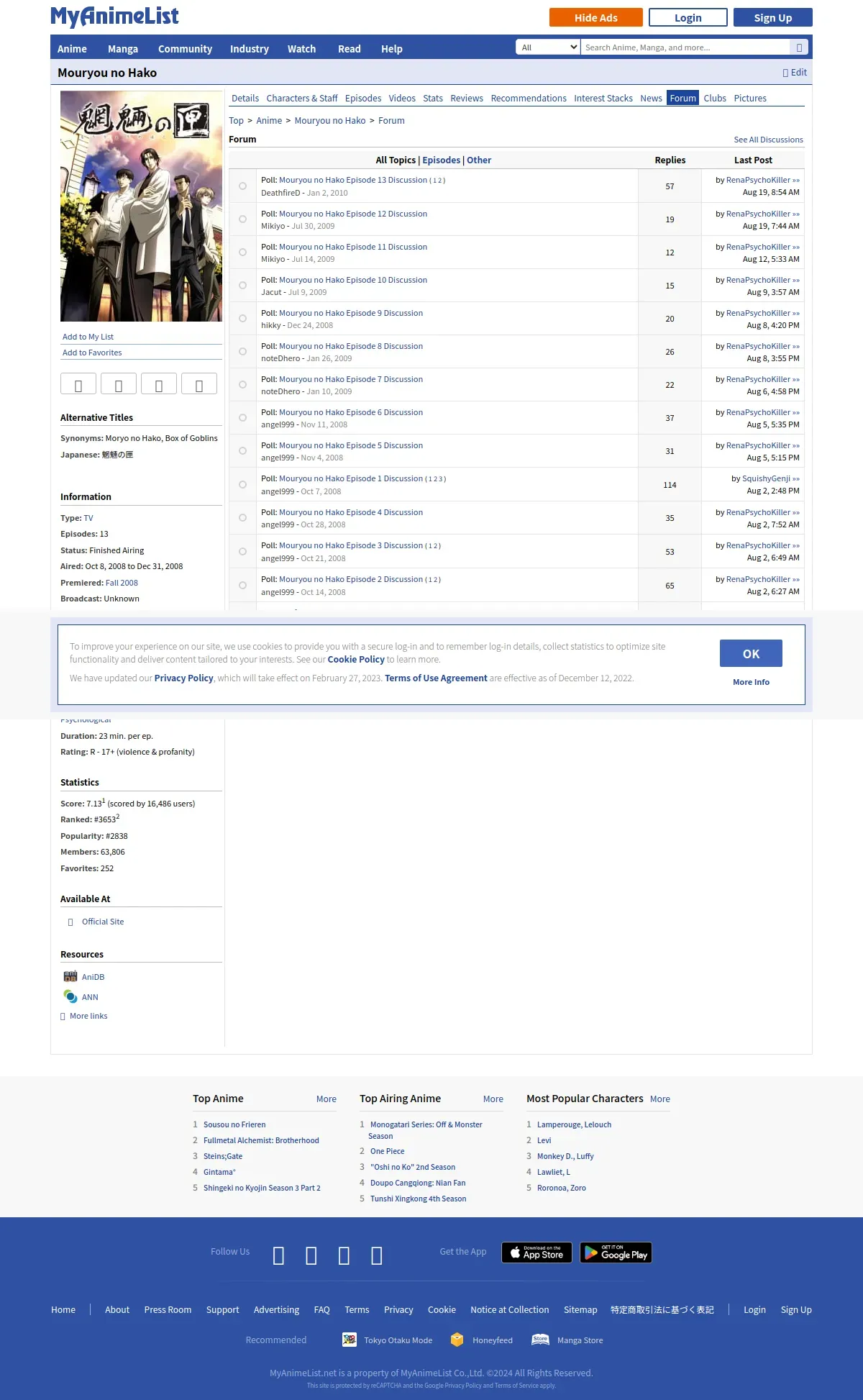Open page 3 of Episode 1 Discussion

click(x=441, y=479)
